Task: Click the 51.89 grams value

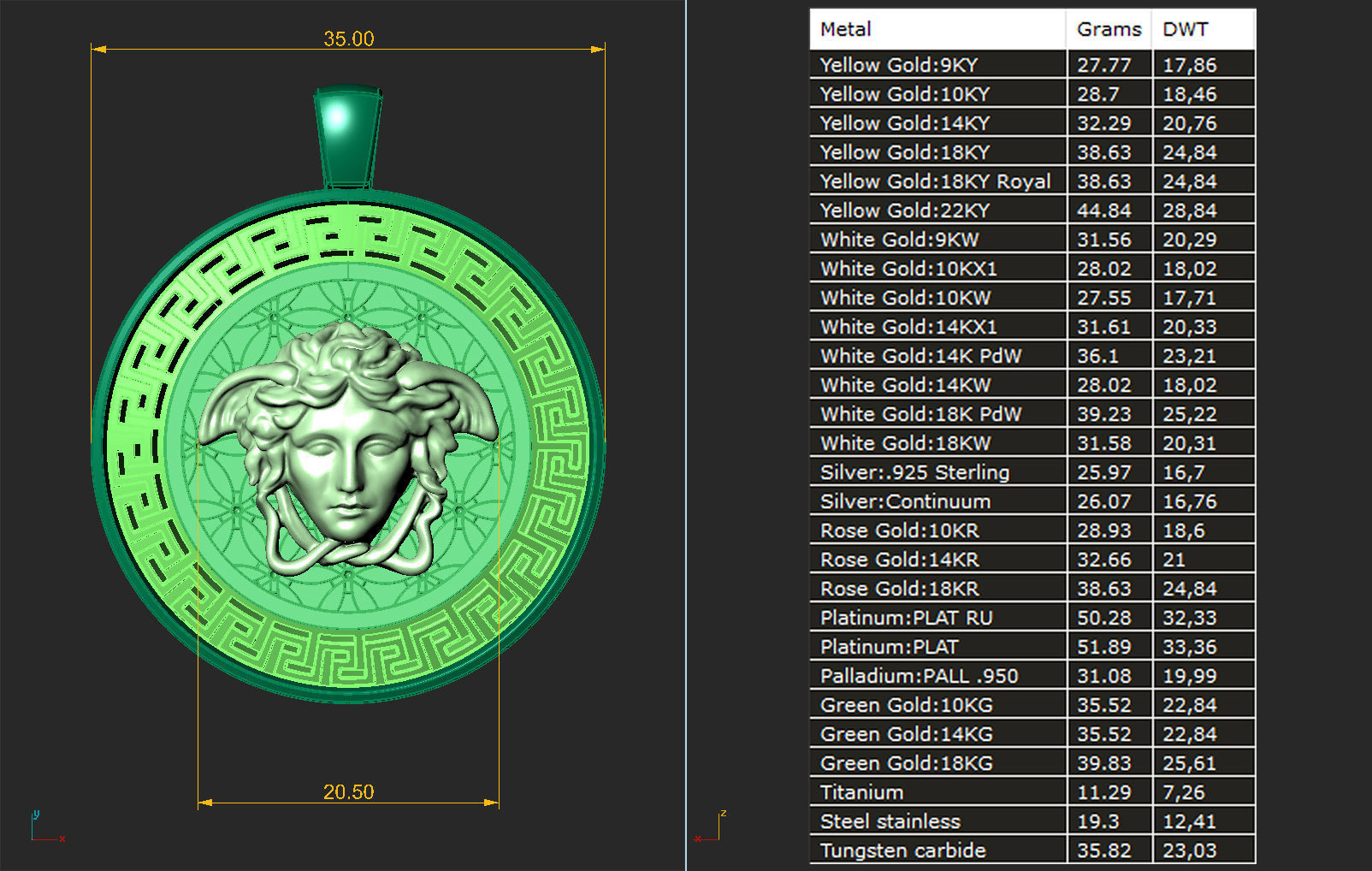Action: click(1104, 647)
